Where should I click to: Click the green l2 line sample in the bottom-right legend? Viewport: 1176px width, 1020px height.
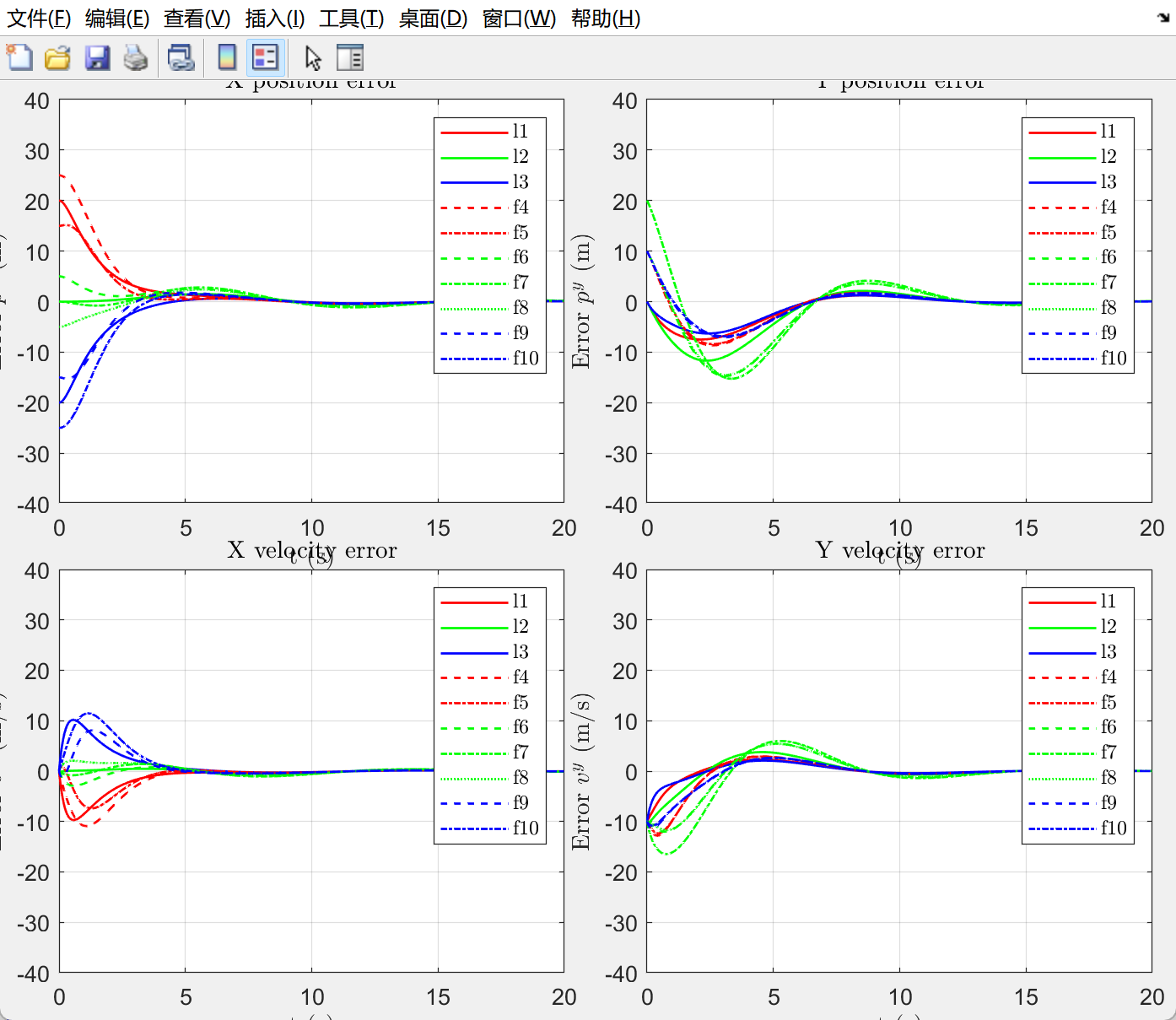click(x=1061, y=627)
